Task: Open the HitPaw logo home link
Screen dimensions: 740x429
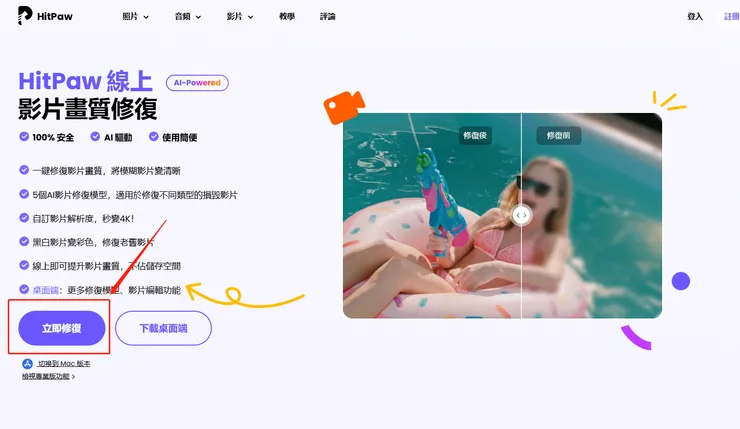Action: point(45,16)
